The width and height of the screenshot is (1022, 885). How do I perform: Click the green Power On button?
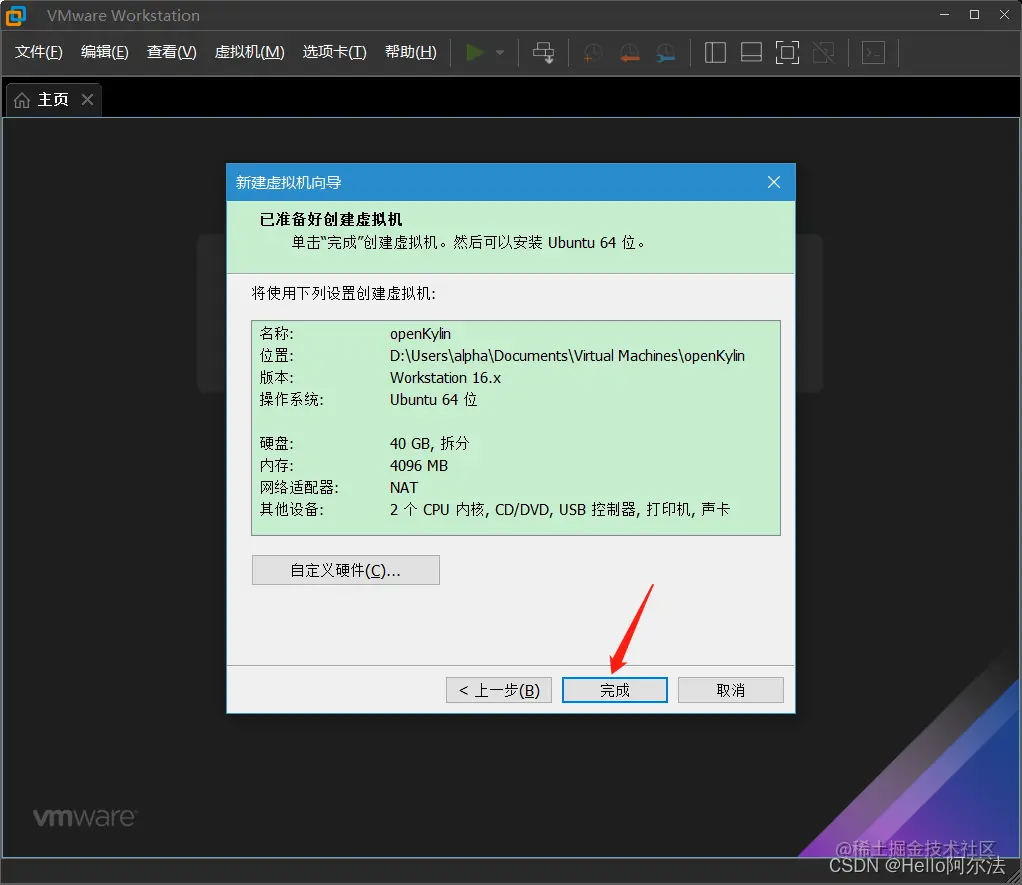click(x=475, y=52)
